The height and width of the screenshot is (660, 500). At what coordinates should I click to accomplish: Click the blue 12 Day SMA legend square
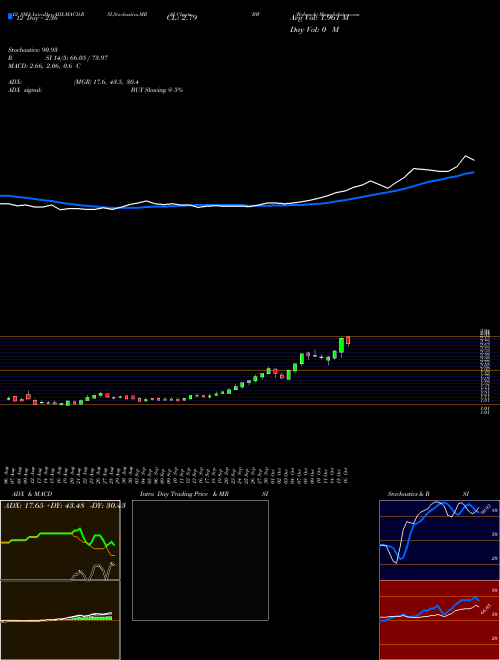(11, 16)
